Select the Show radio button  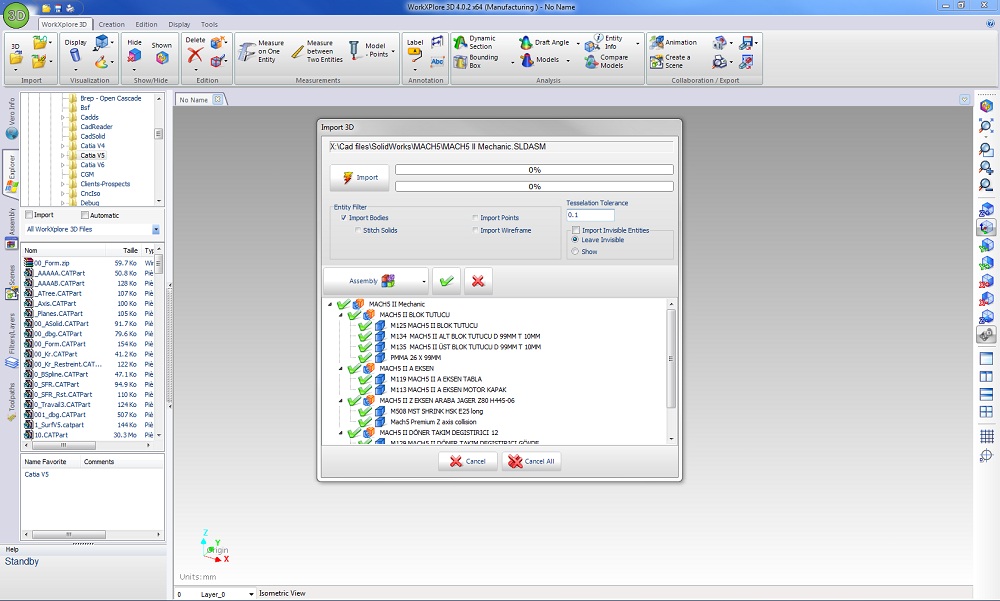click(x=575, y=251)
